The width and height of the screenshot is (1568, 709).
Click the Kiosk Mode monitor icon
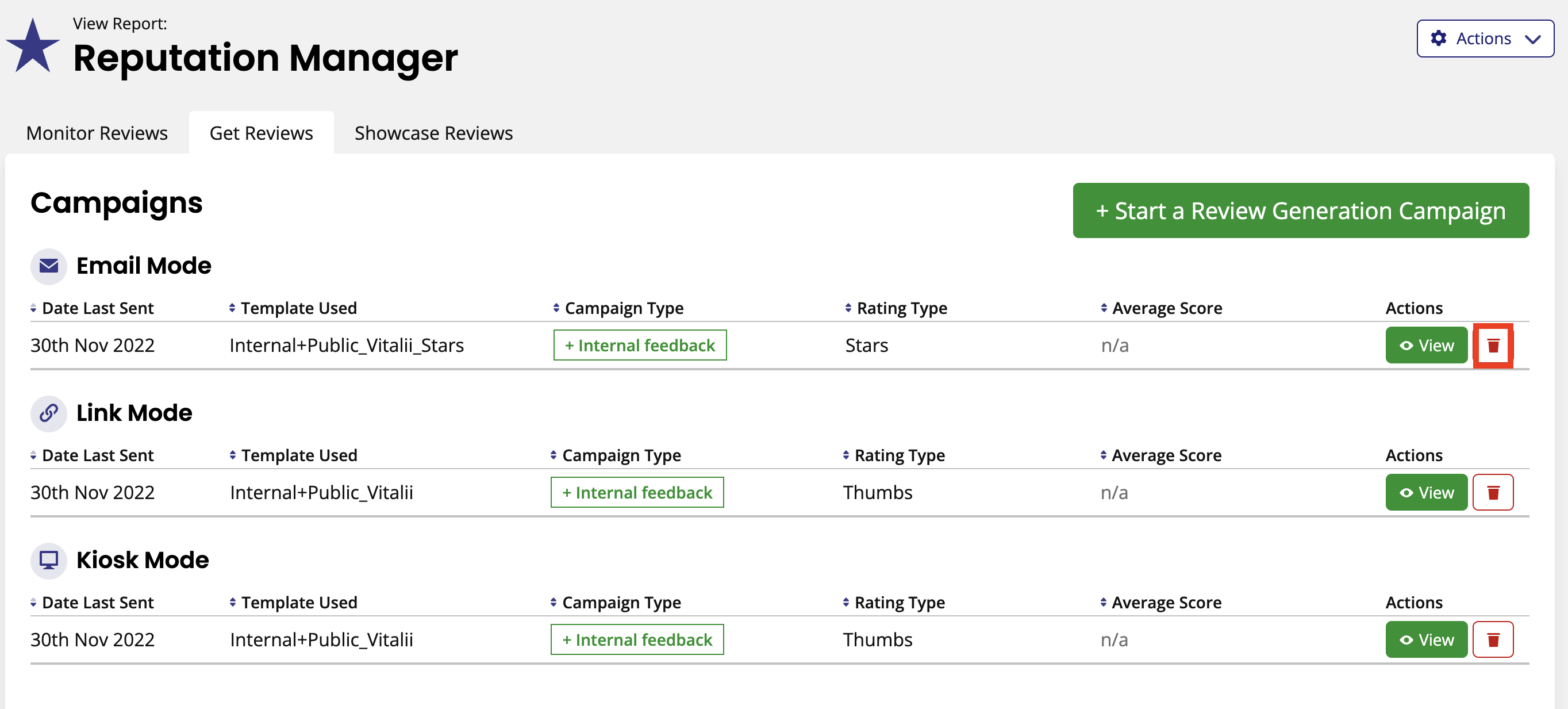(49, 561)
